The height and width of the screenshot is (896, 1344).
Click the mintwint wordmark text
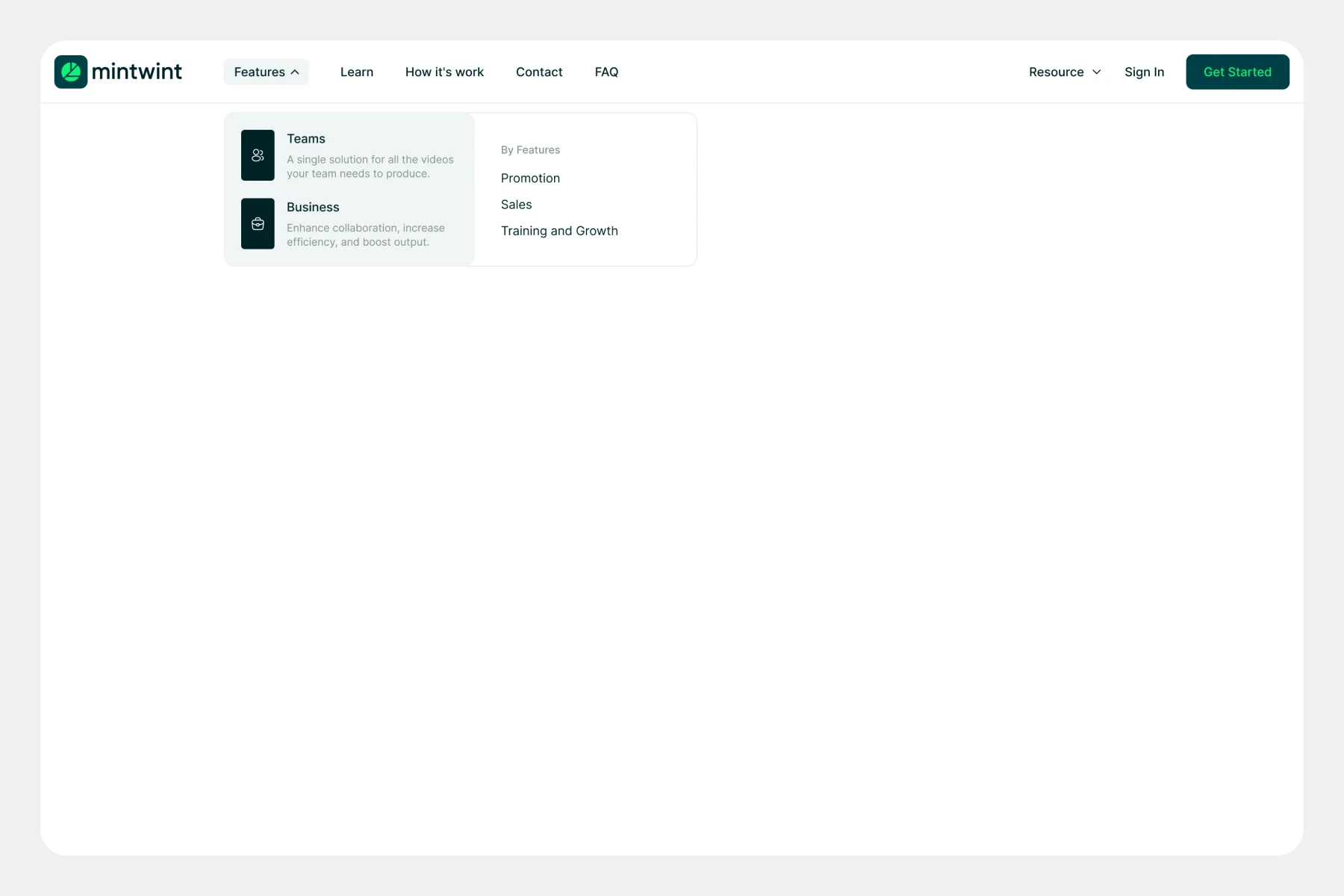137,72
